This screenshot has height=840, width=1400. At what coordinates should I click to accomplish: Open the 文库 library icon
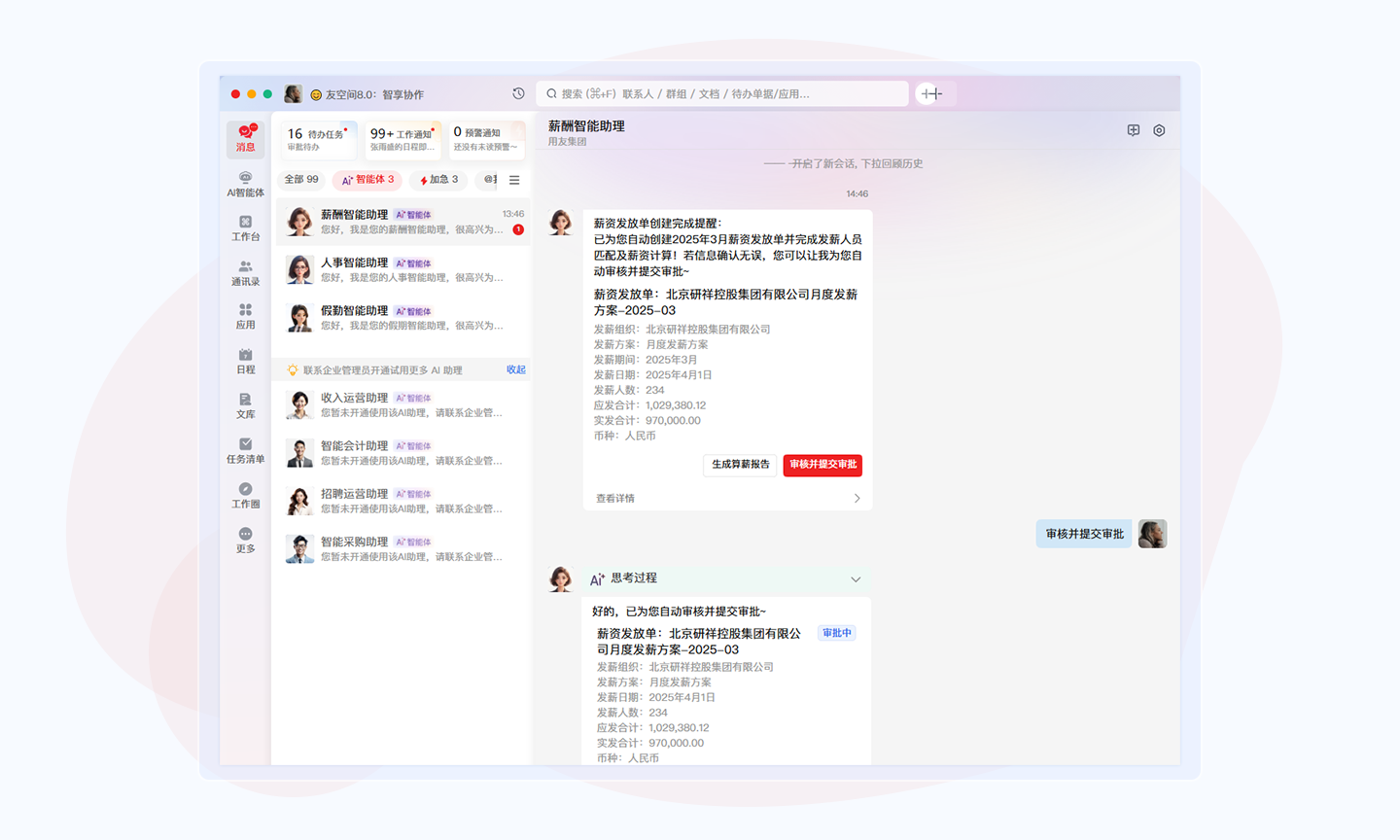245,405
